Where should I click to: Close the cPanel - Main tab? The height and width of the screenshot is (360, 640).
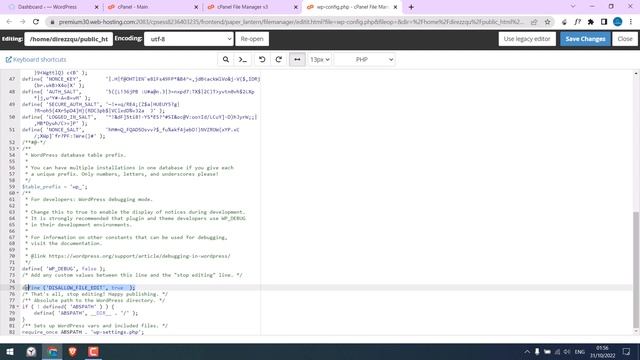pyautogui.click(x=196, y=7)
